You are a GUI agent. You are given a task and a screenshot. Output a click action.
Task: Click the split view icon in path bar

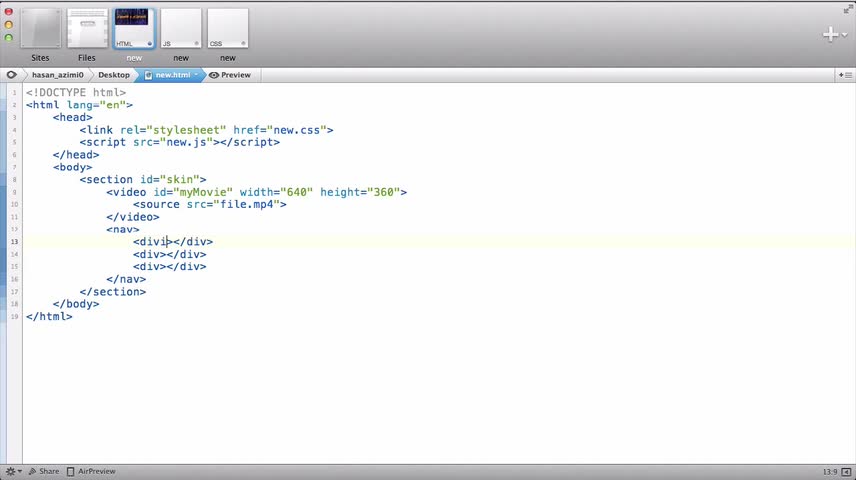click(x=846, y=75)
